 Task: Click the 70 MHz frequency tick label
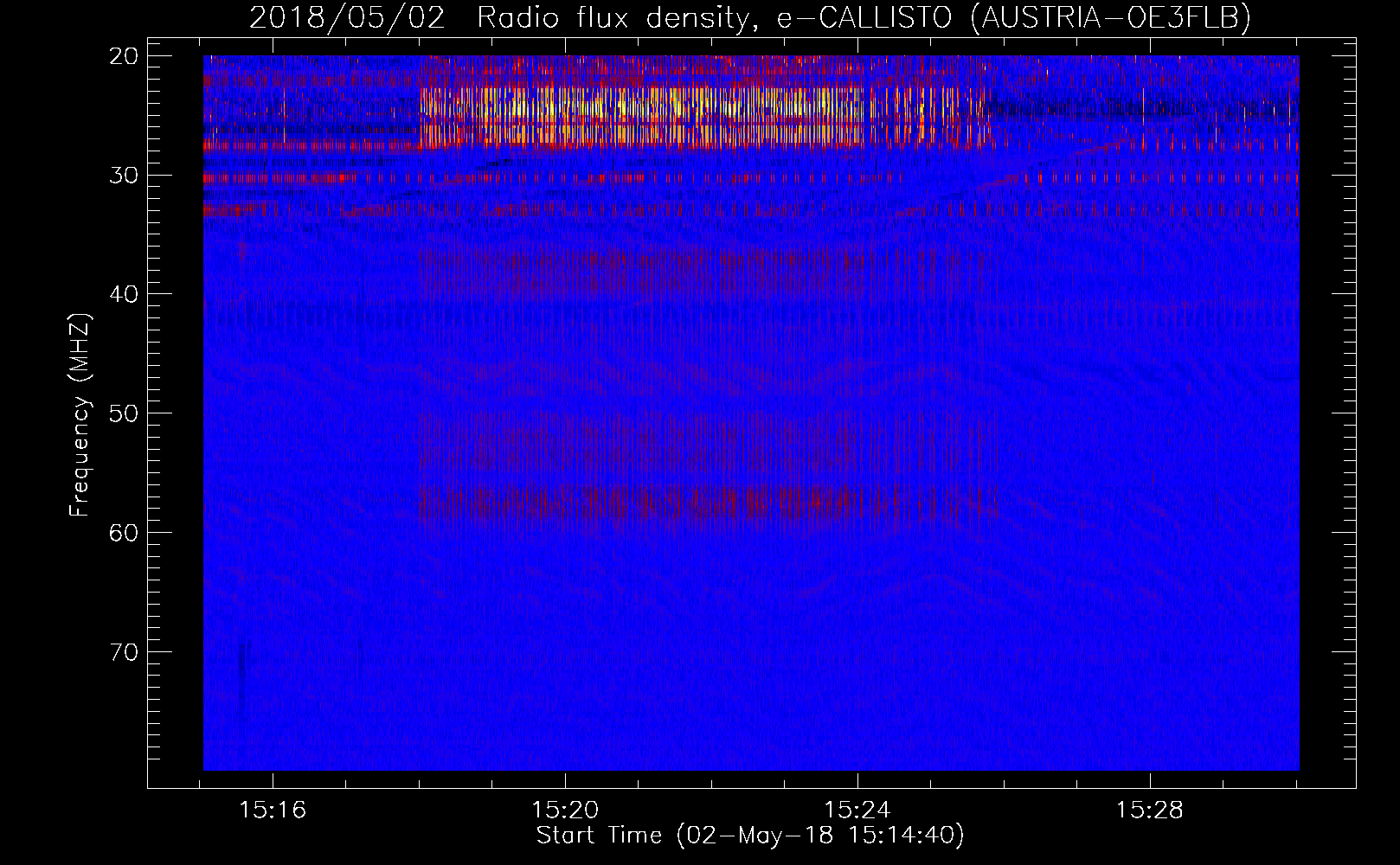coord(124,651)
